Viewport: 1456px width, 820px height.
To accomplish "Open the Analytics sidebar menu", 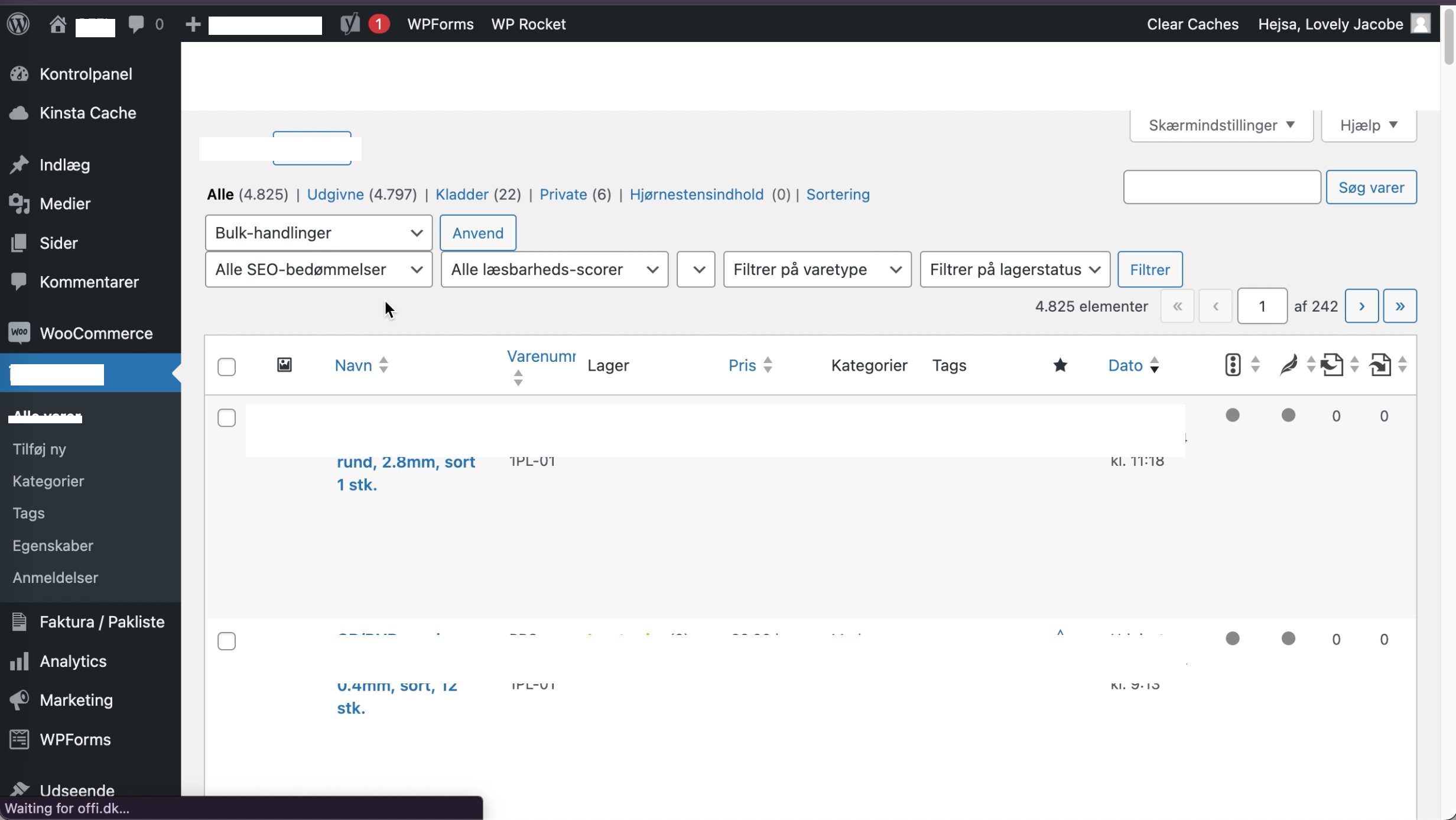I will pyautogui.click(x=73, y=661).
